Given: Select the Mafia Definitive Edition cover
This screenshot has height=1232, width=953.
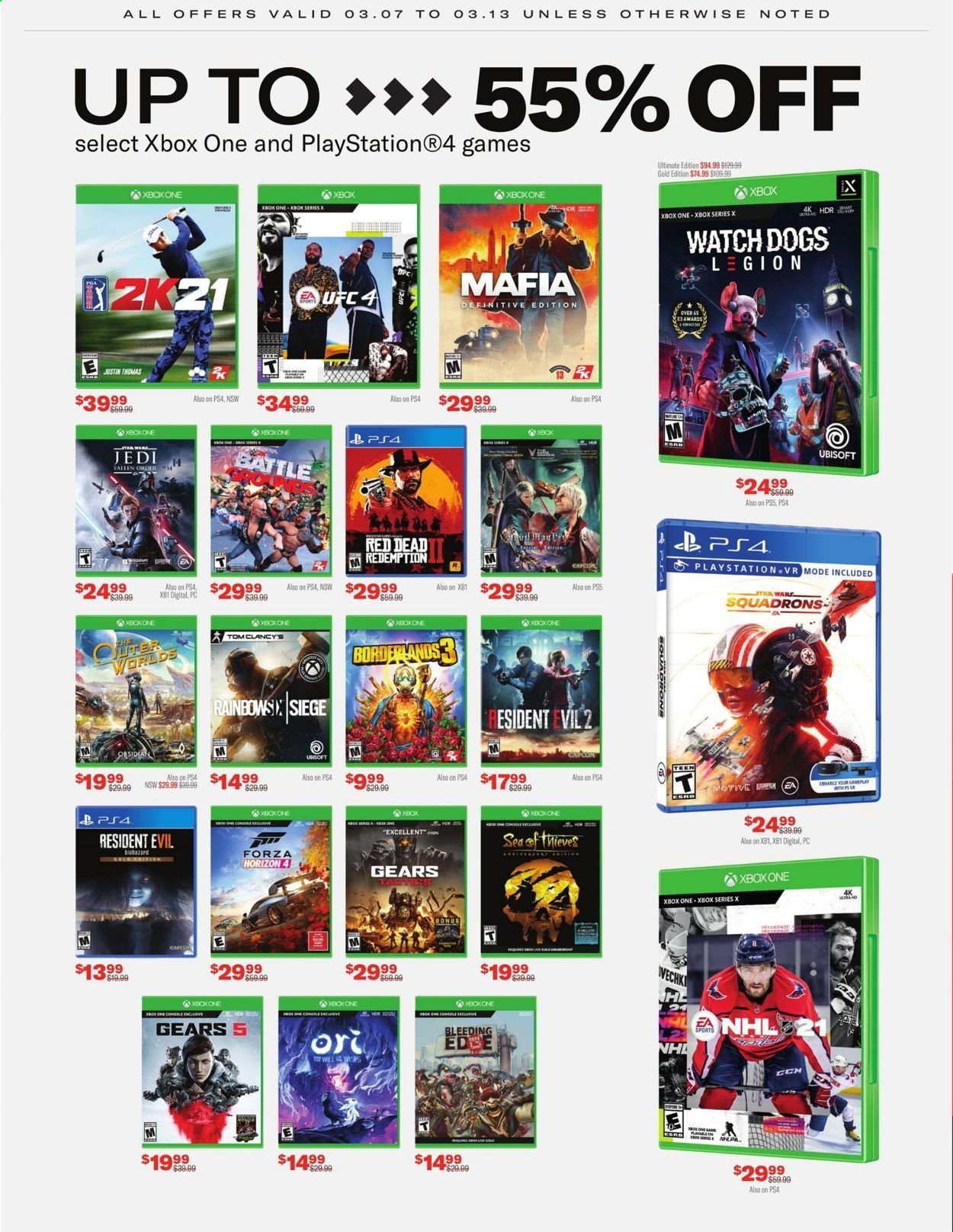Looking at the screenshot, I should pyautogui.click(x=521, y=286).
